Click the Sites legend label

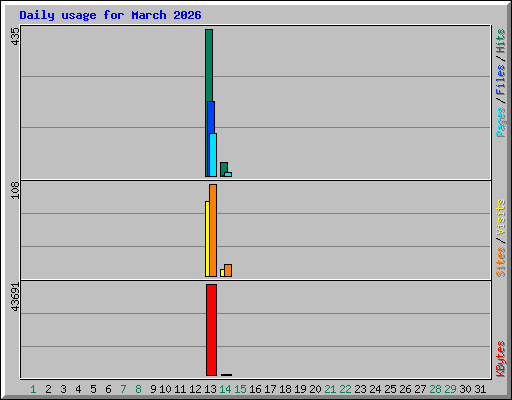tap(501, 262)
